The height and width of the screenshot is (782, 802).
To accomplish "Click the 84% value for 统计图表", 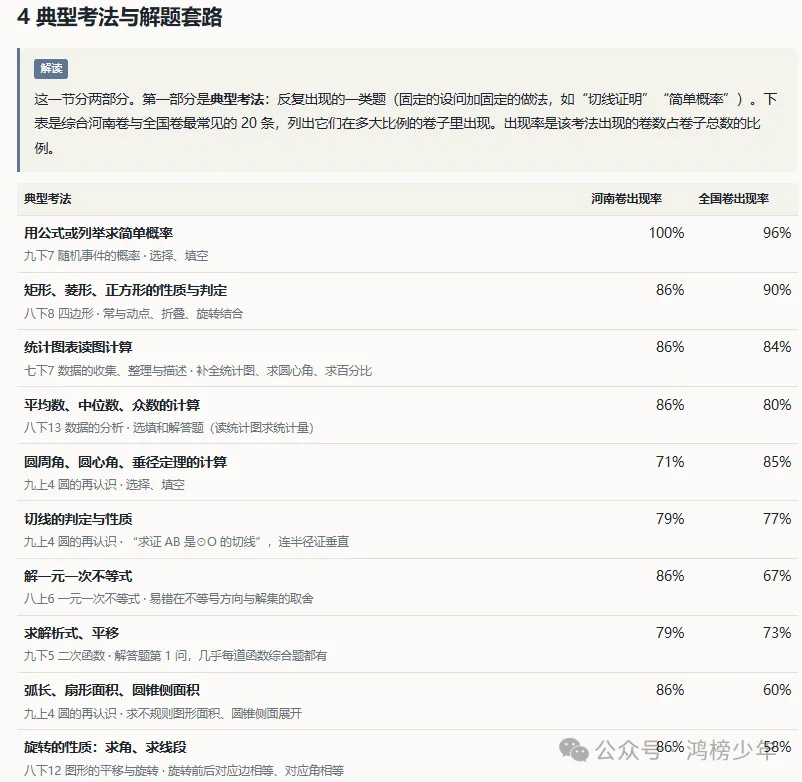I will point(777,347).
